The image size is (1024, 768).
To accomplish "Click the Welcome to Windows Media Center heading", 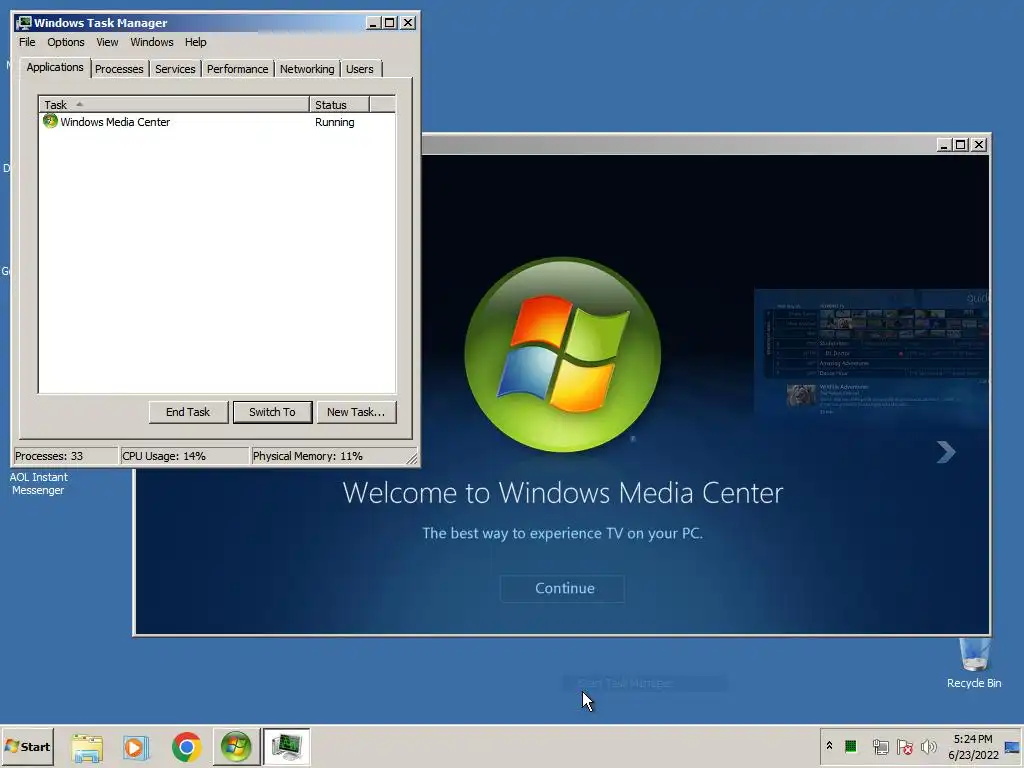I will coord(563,492).
